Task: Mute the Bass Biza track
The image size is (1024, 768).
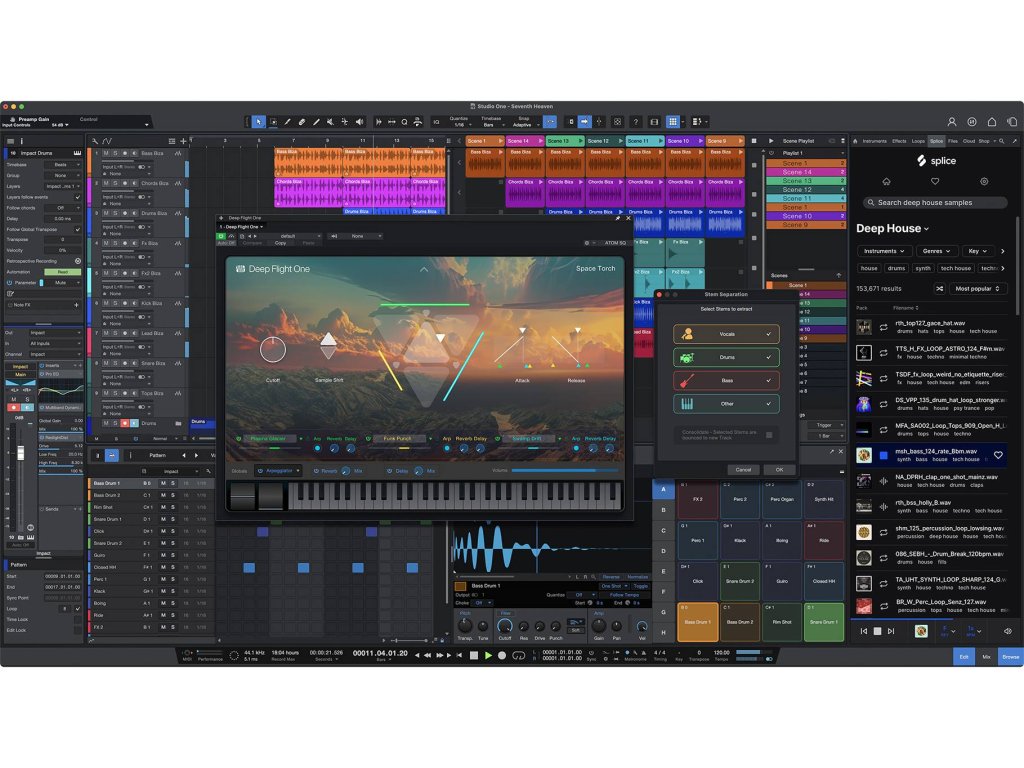Action: tap(106, 153)
